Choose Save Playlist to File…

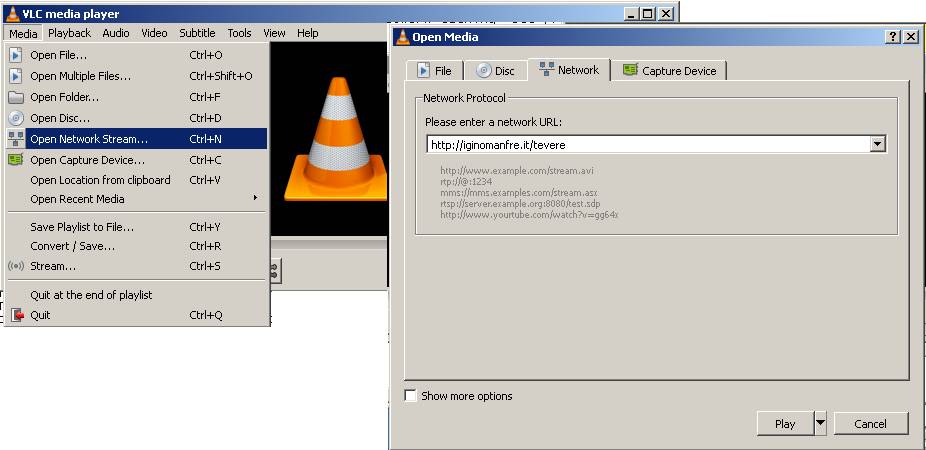click(x=136, y=227)
